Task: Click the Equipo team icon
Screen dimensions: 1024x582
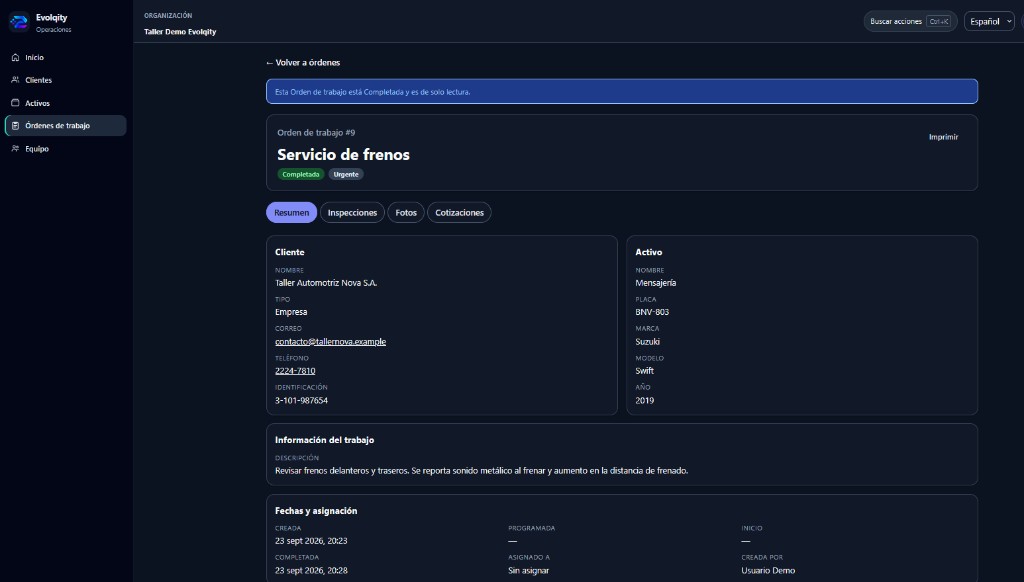Action: pyautogui.click(x=16, y=148)
